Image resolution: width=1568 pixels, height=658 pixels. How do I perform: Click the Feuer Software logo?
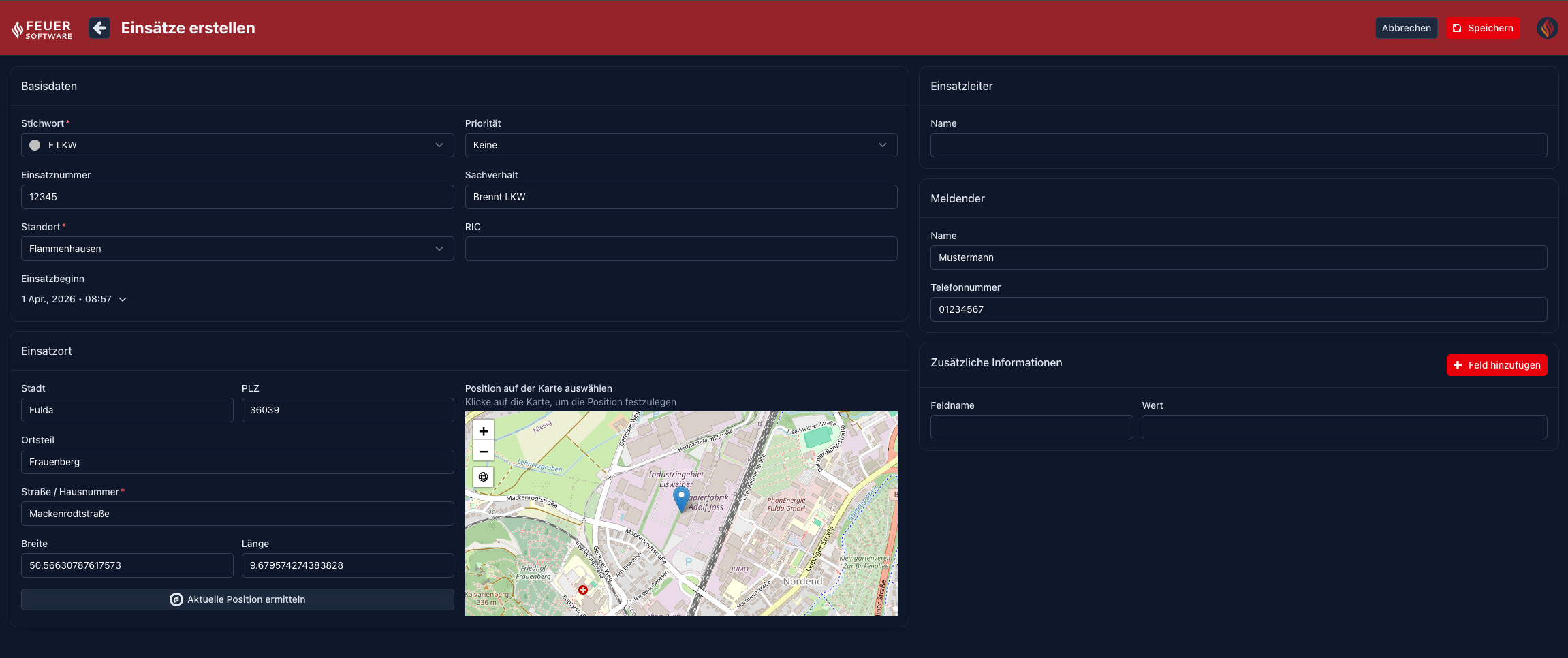click(x=42, y=28)
